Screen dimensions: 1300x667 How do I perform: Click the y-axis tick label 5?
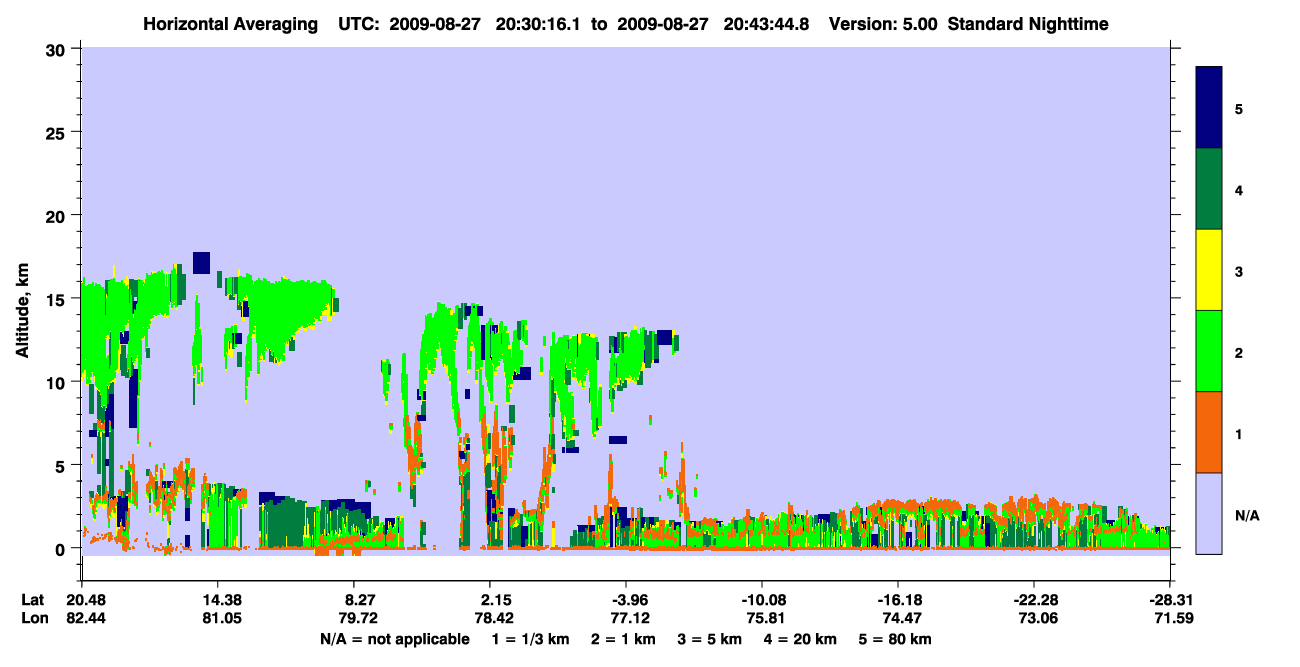[x=61, y=465]
